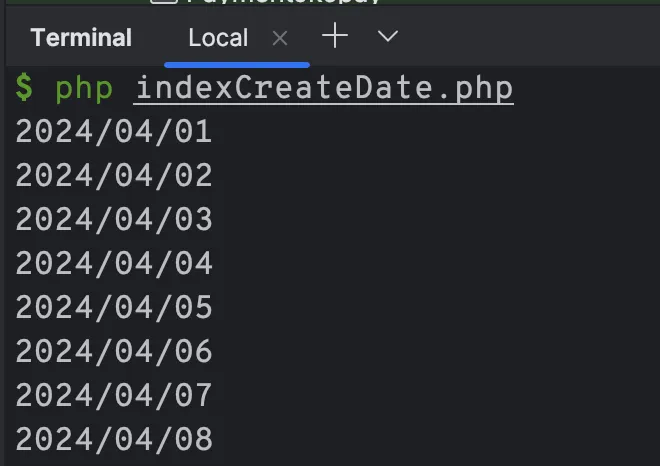This screenshot has width=660, height=466.
Task: Click the php command word
Action: (84, 88)
